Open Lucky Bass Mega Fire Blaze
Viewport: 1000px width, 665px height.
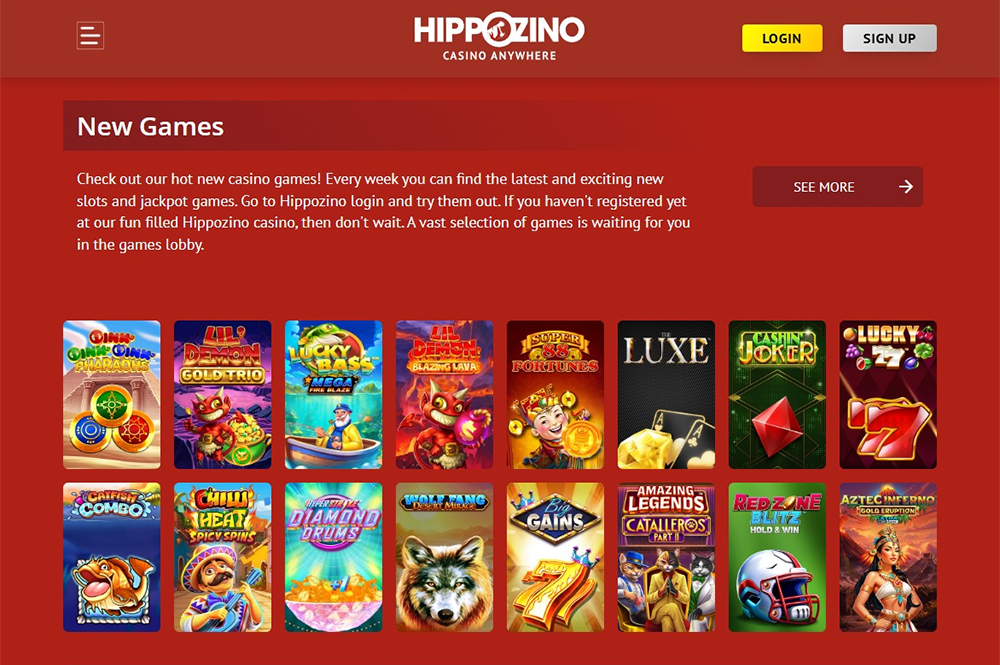pyautogui.click(x=334, y=395)
